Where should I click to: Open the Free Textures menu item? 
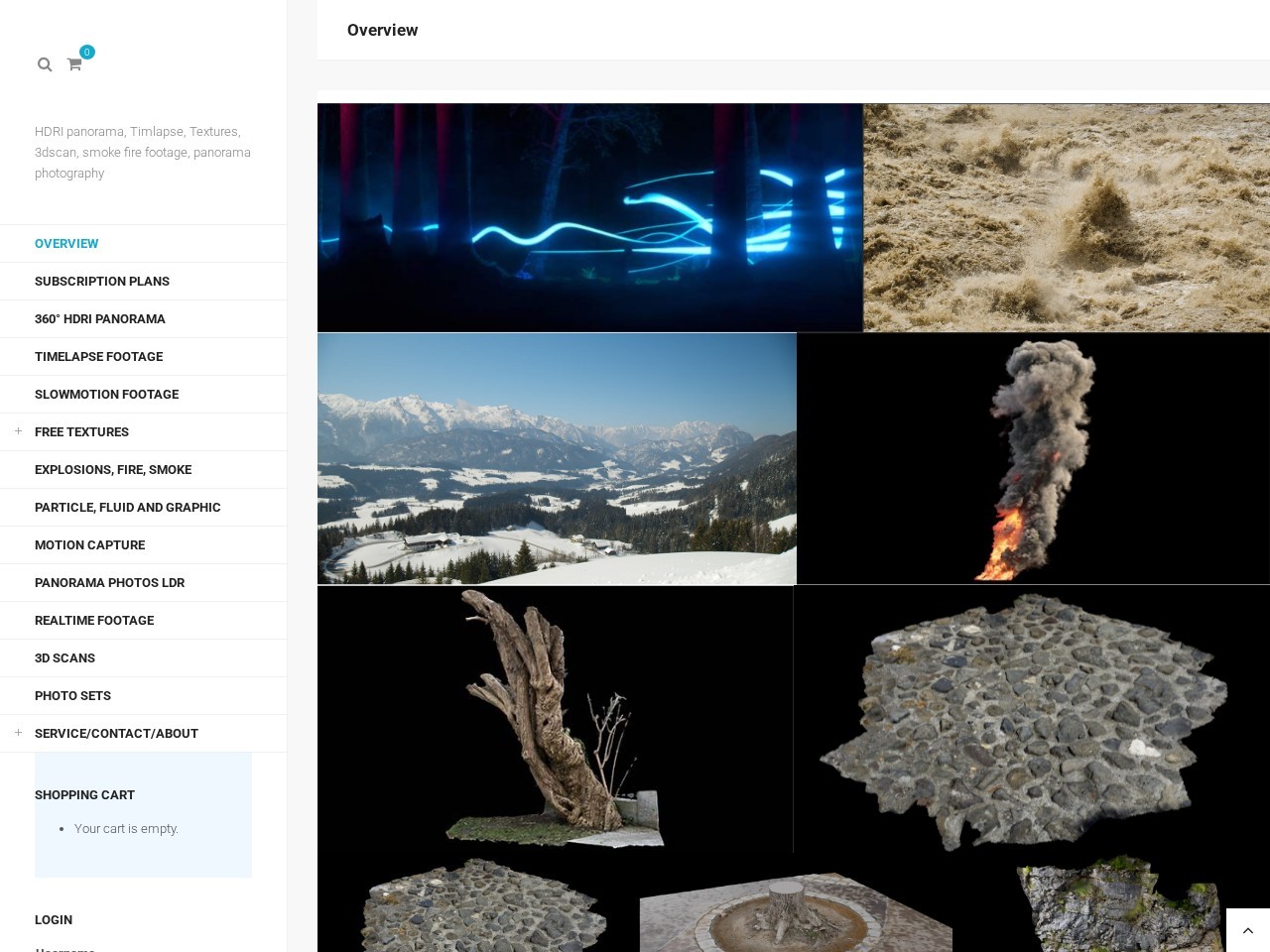pyautogui.click(x=81, y=432)
